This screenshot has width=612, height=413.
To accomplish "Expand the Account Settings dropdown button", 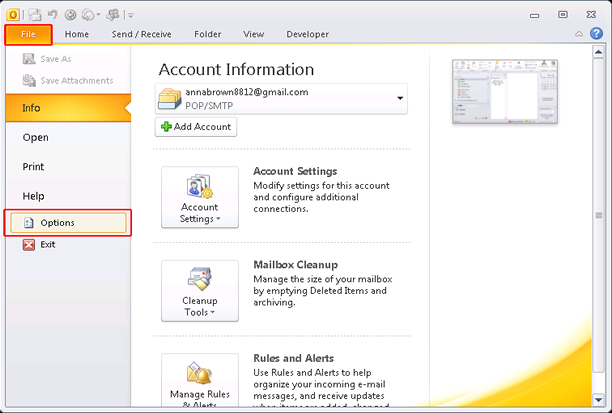I will [x=200, y=197].
